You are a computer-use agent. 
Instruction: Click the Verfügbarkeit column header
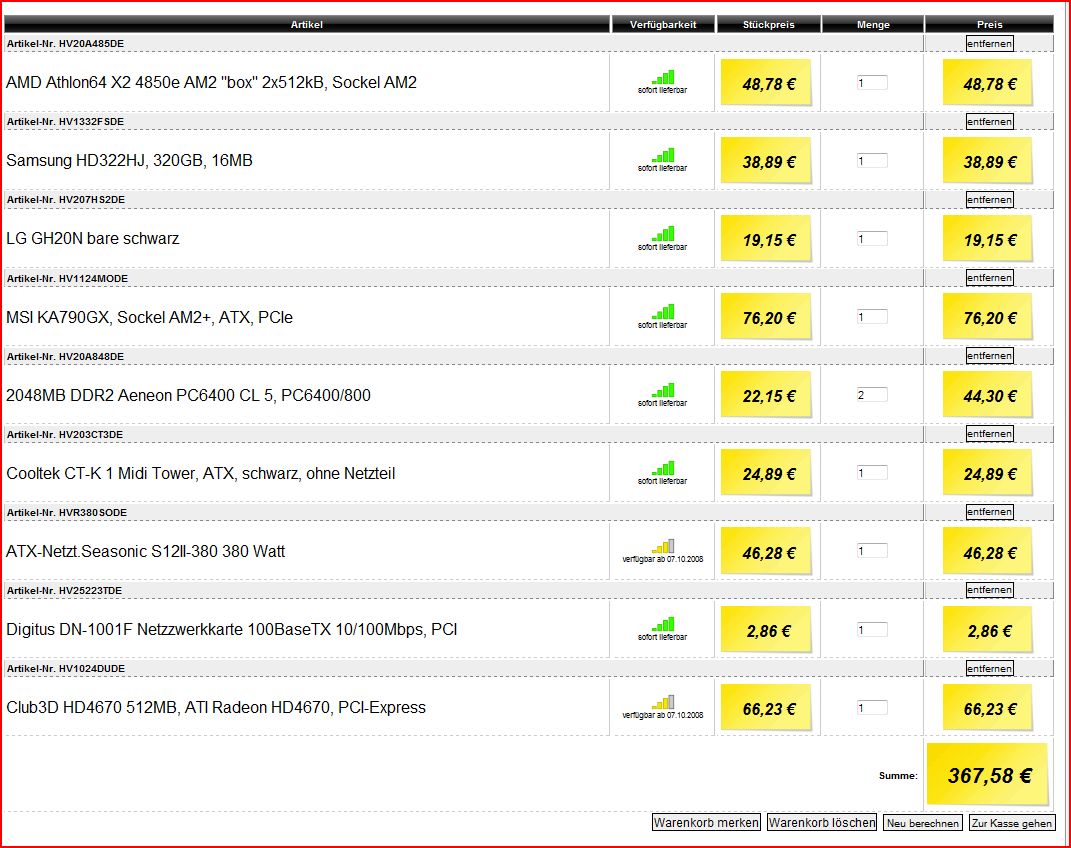(x=663, y=25)
